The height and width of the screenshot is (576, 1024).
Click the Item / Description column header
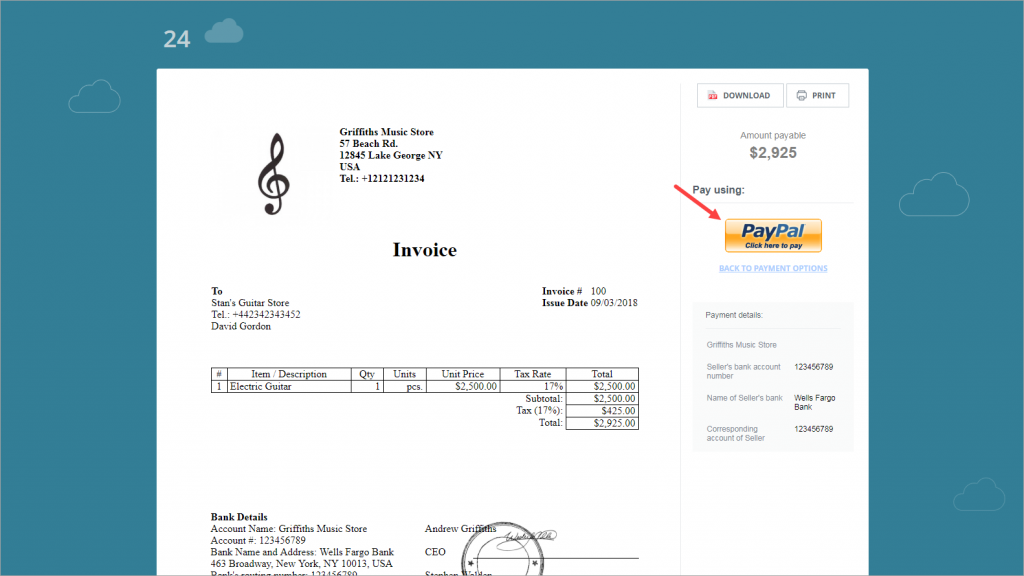click(x=289, y=374)
